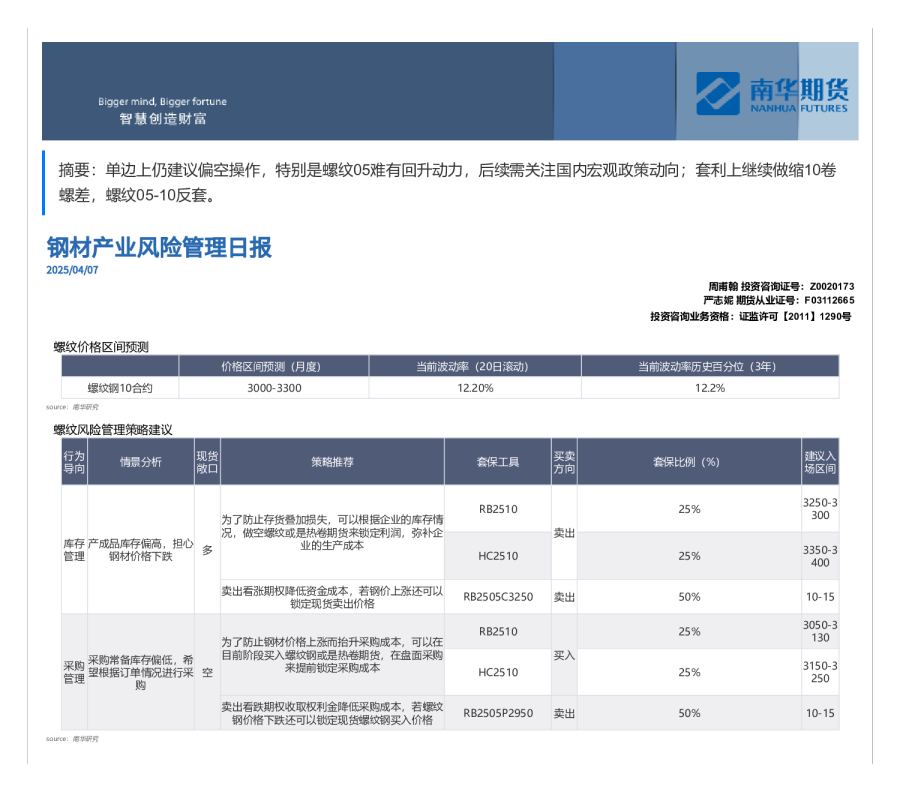Click the 螺纹风险管理策略建议 section heading
This screenshot has height=792, width=900.
[x=113, y=430]
